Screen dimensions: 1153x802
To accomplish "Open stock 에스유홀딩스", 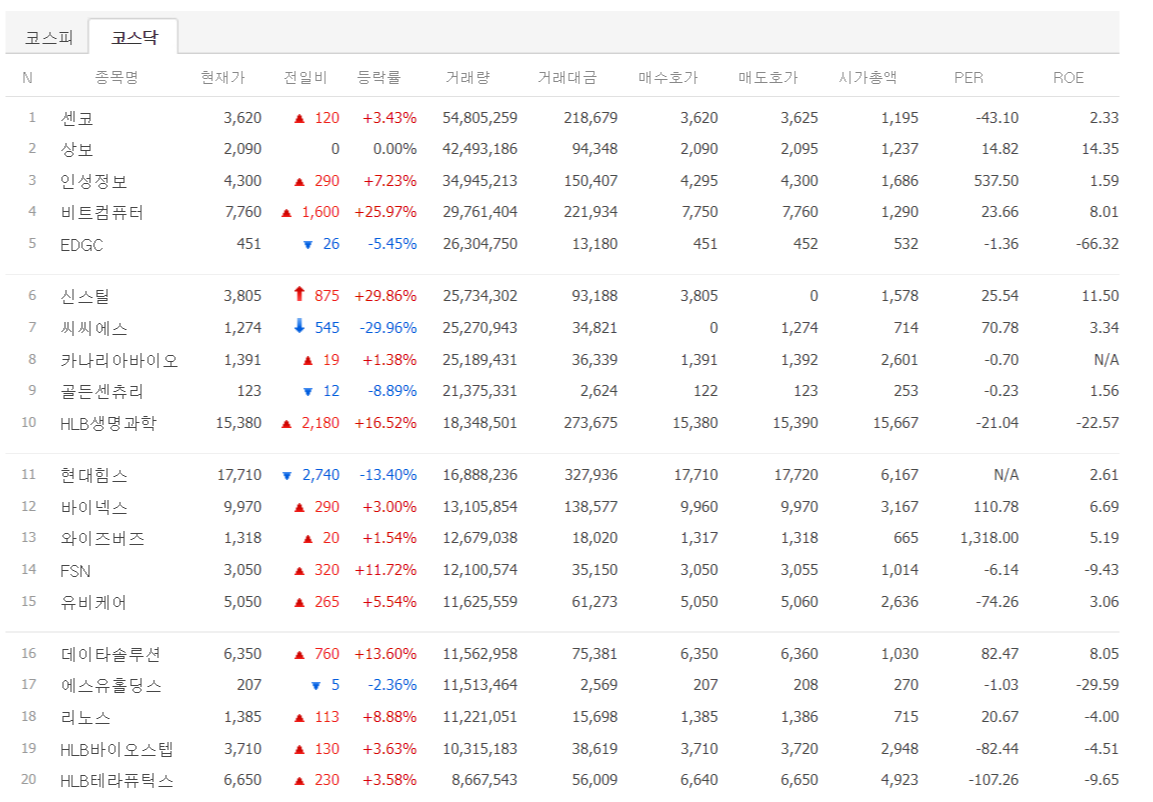I will pyautogui.click(x=110, y=686).
